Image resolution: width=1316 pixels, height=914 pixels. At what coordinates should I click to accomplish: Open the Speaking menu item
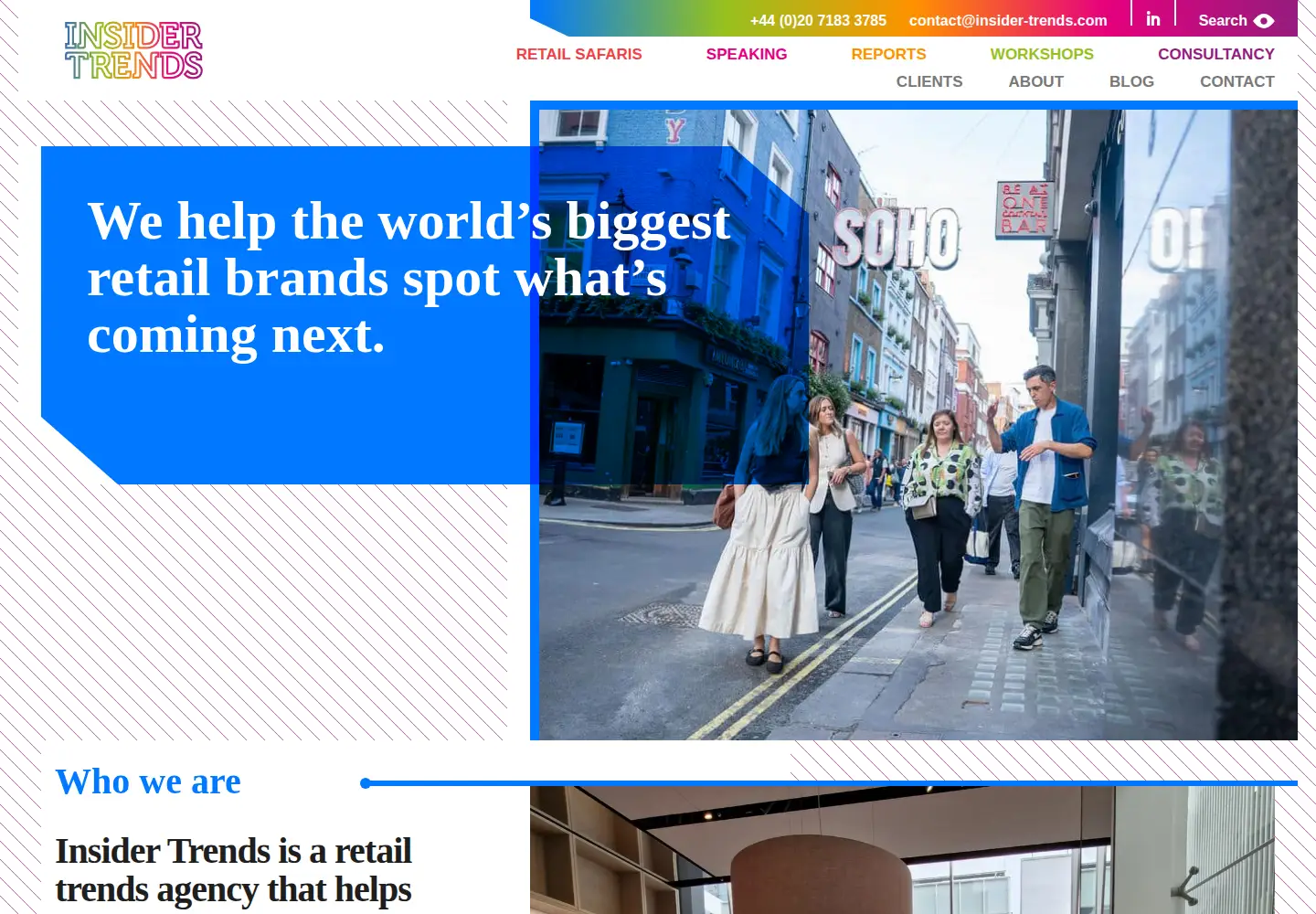coord(746,54)
